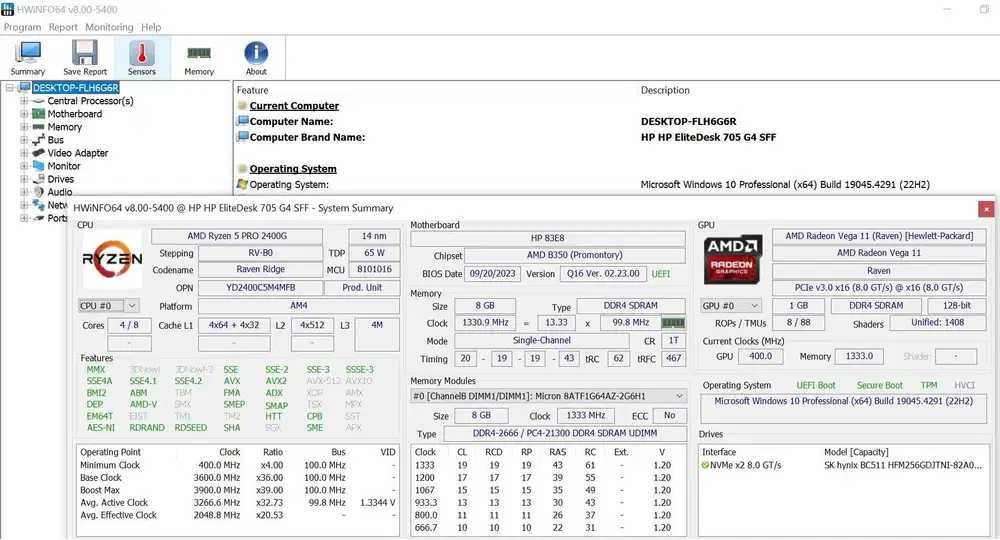Click the TPM label
The width and height of the screenshot is (1000, 540).
[929, 386]
